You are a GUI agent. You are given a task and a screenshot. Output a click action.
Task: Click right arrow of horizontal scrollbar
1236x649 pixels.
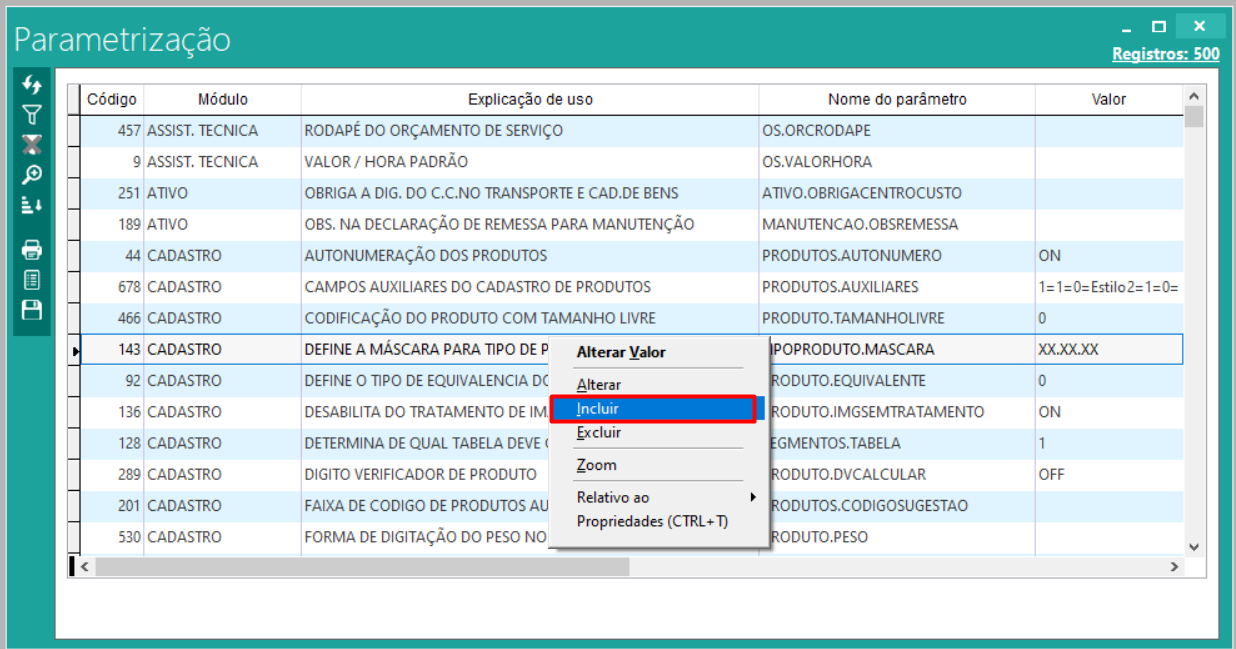pyautogui.click(x=1174, y=567)
